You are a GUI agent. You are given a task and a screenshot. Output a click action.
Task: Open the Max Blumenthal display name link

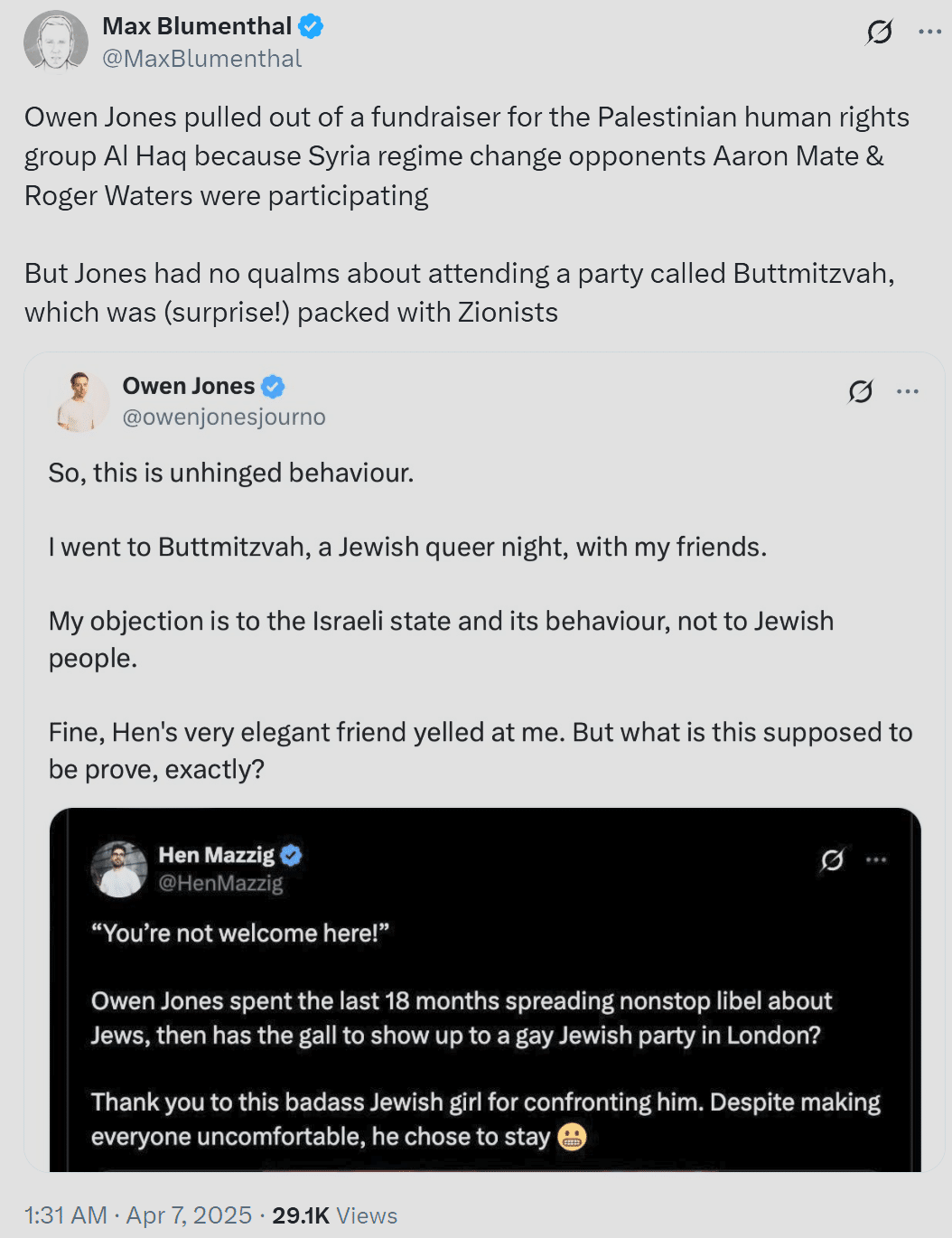click(197, 26)
